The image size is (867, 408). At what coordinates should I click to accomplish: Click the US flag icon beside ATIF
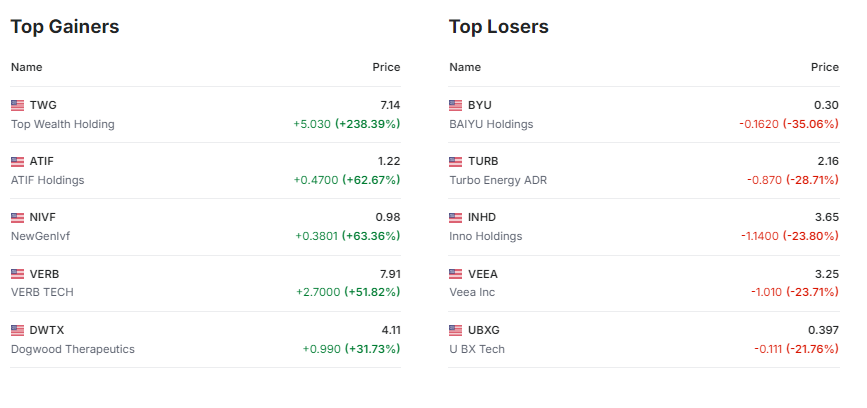pos(17,161)
